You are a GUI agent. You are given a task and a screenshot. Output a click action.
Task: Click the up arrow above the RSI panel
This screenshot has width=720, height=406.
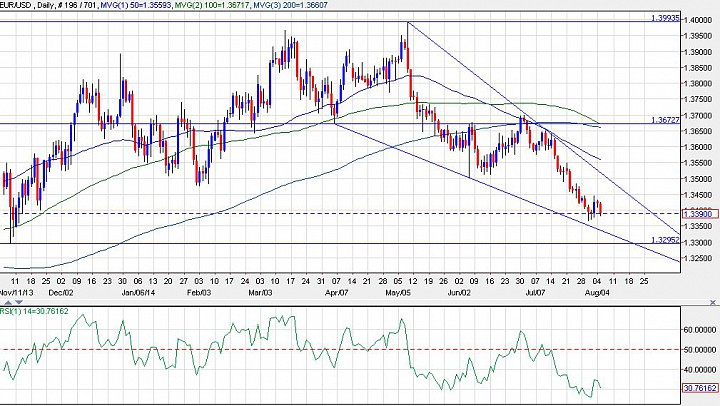point(8,302)
